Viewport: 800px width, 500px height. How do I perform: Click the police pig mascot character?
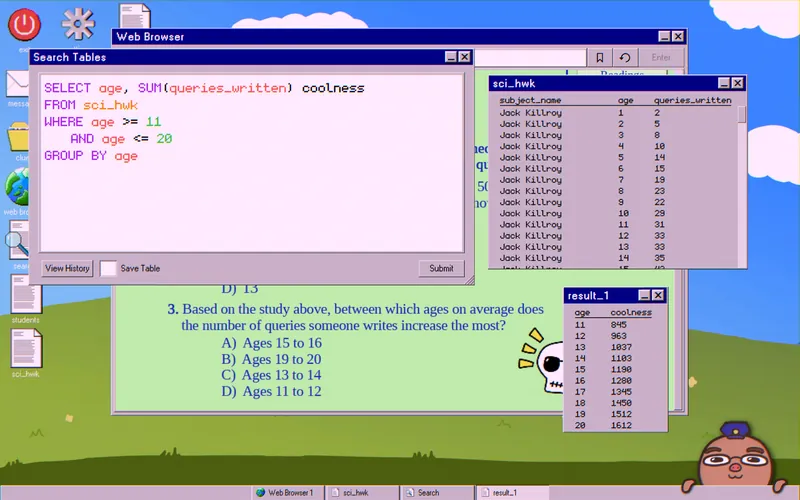point(734,457)
